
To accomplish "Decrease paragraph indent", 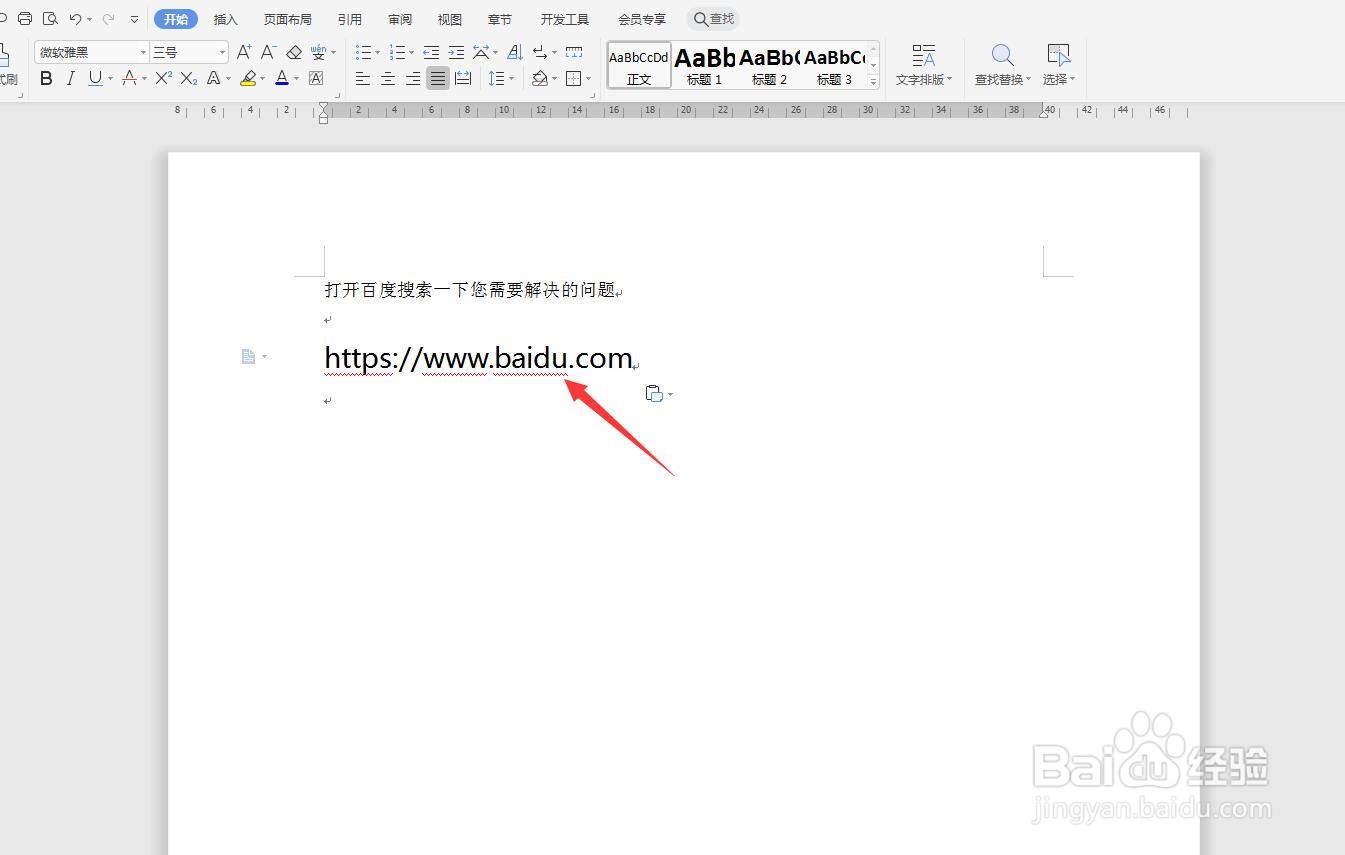I will [431, 52].
